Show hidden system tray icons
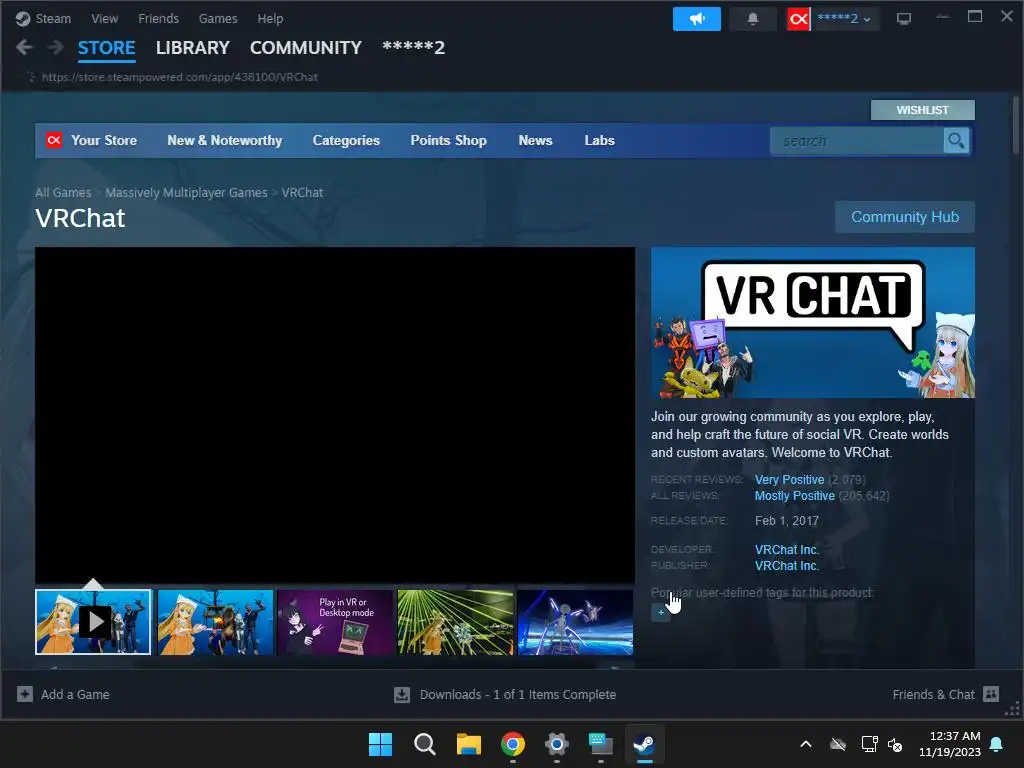Viewport: 1024px width, 768px height. click(x=806, y=744)
